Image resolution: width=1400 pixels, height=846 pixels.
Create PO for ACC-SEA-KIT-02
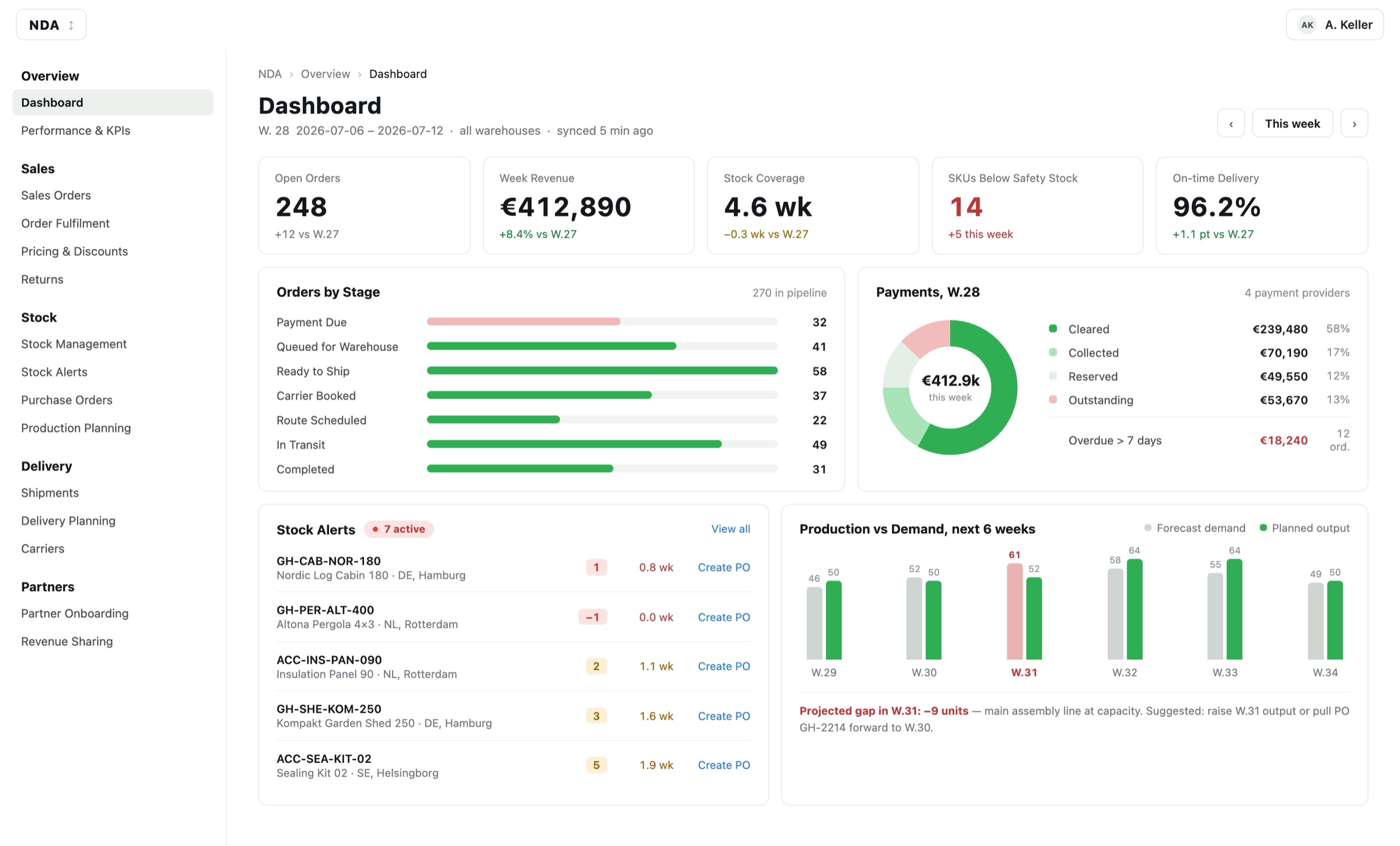pos(724,765)
